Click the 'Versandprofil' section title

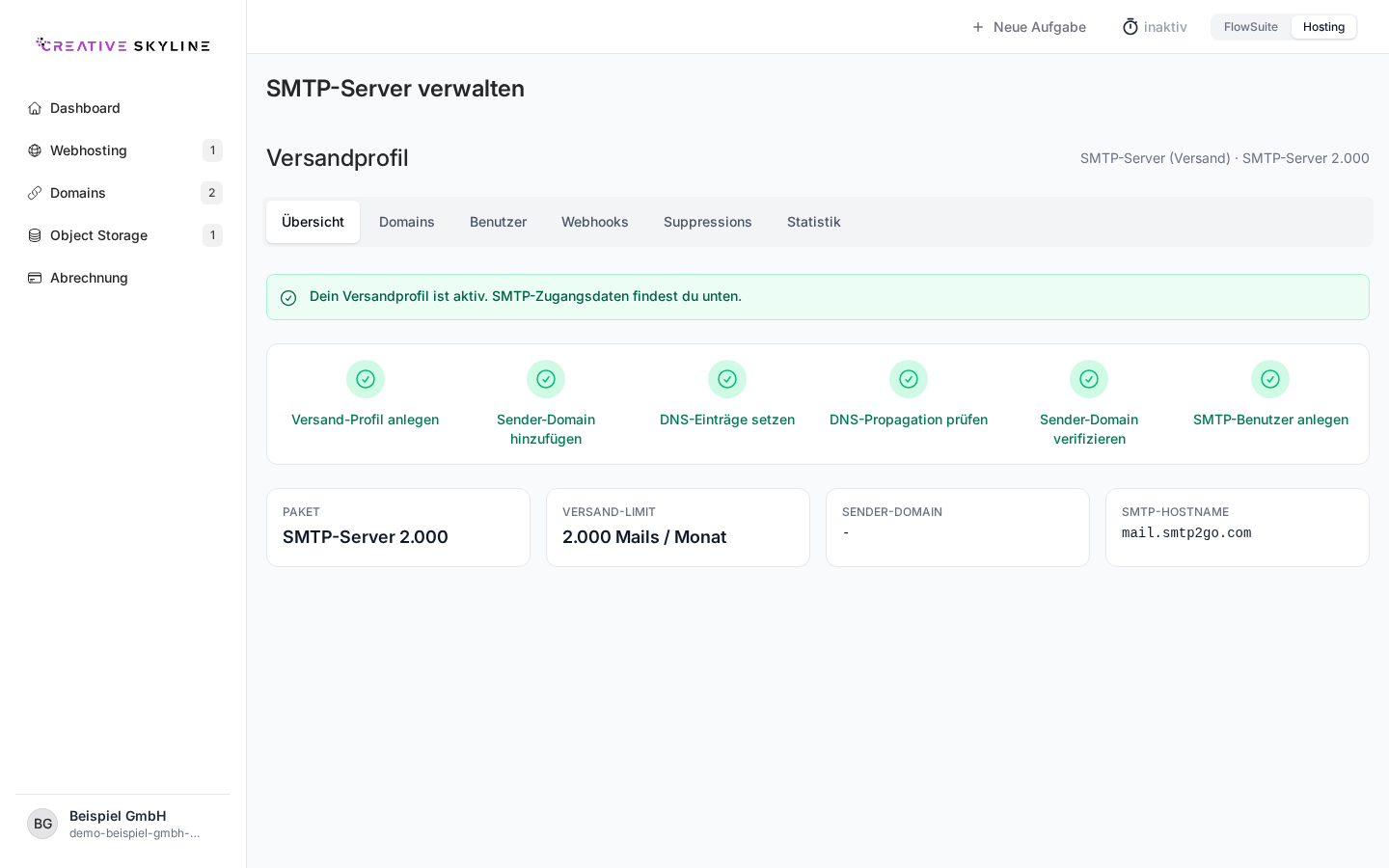(338, 158)
